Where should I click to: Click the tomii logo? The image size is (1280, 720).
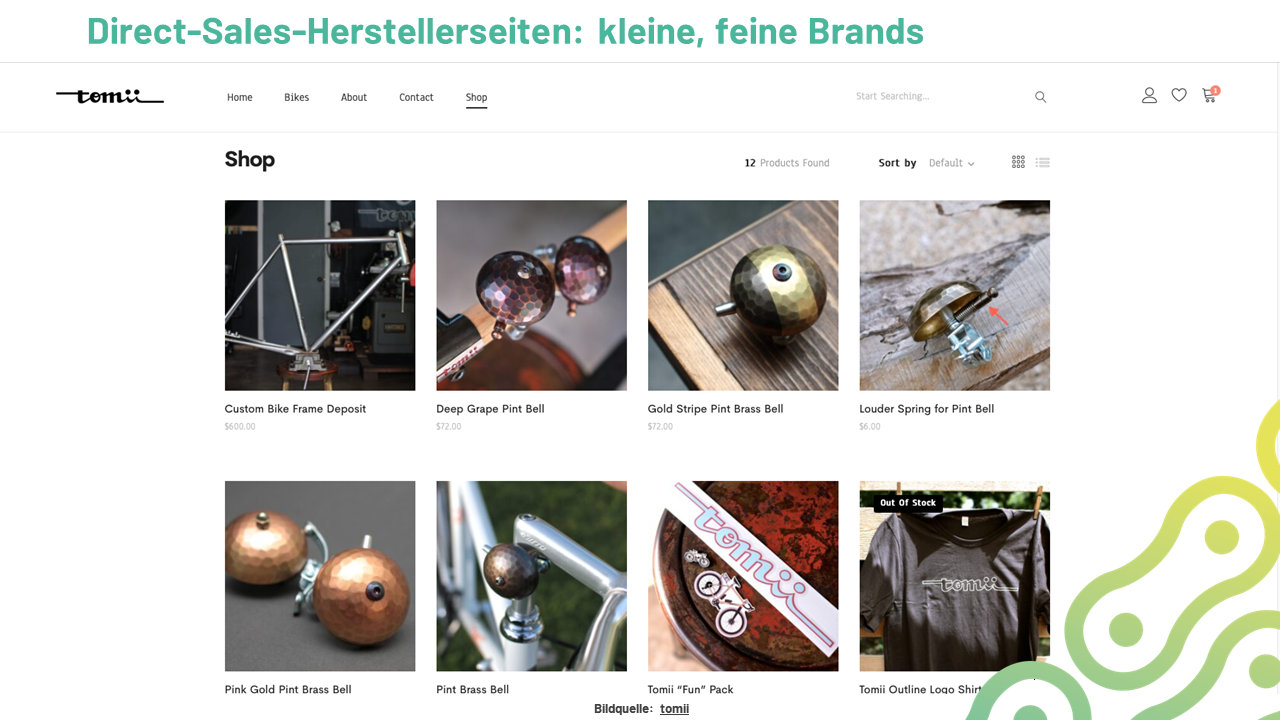click(110, 96)
